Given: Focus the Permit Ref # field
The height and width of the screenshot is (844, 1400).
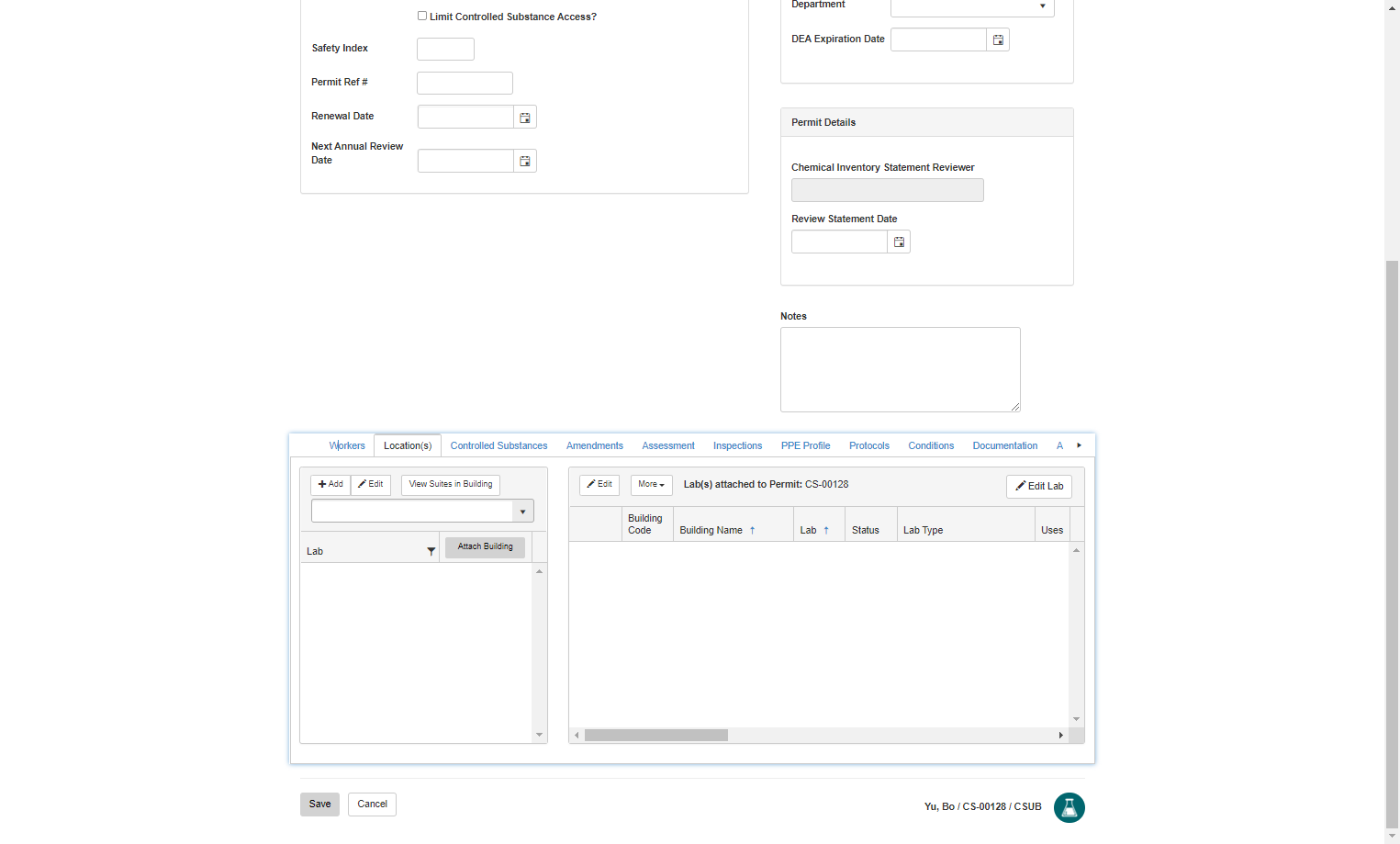Looking at the screenshot, I should (x=465, y=83).
